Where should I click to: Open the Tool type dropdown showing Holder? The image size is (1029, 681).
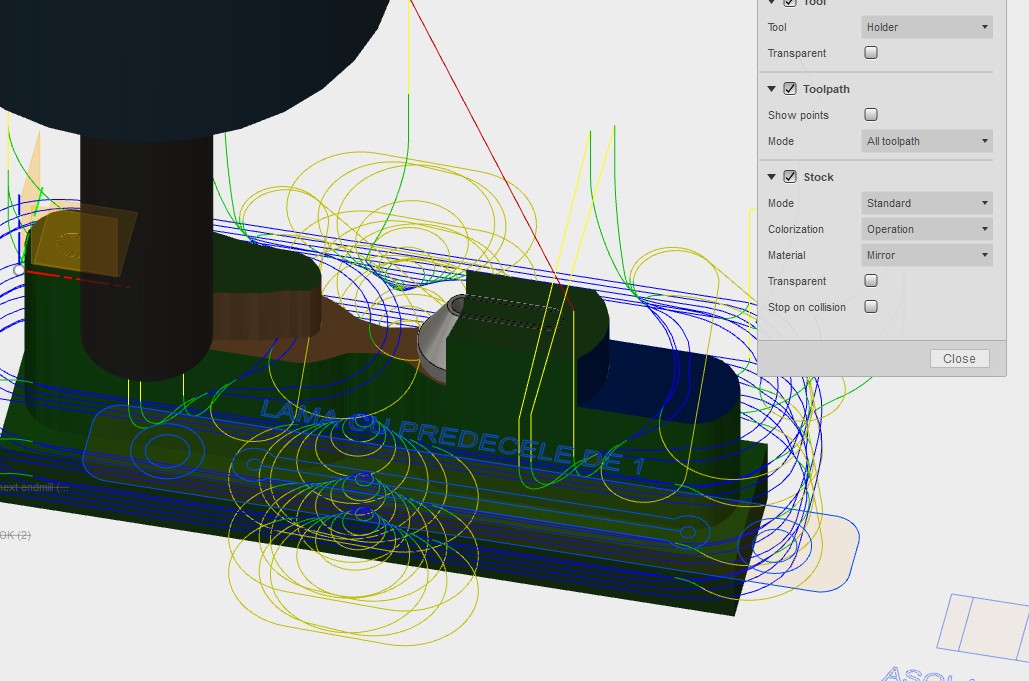[x=927, y=27]
